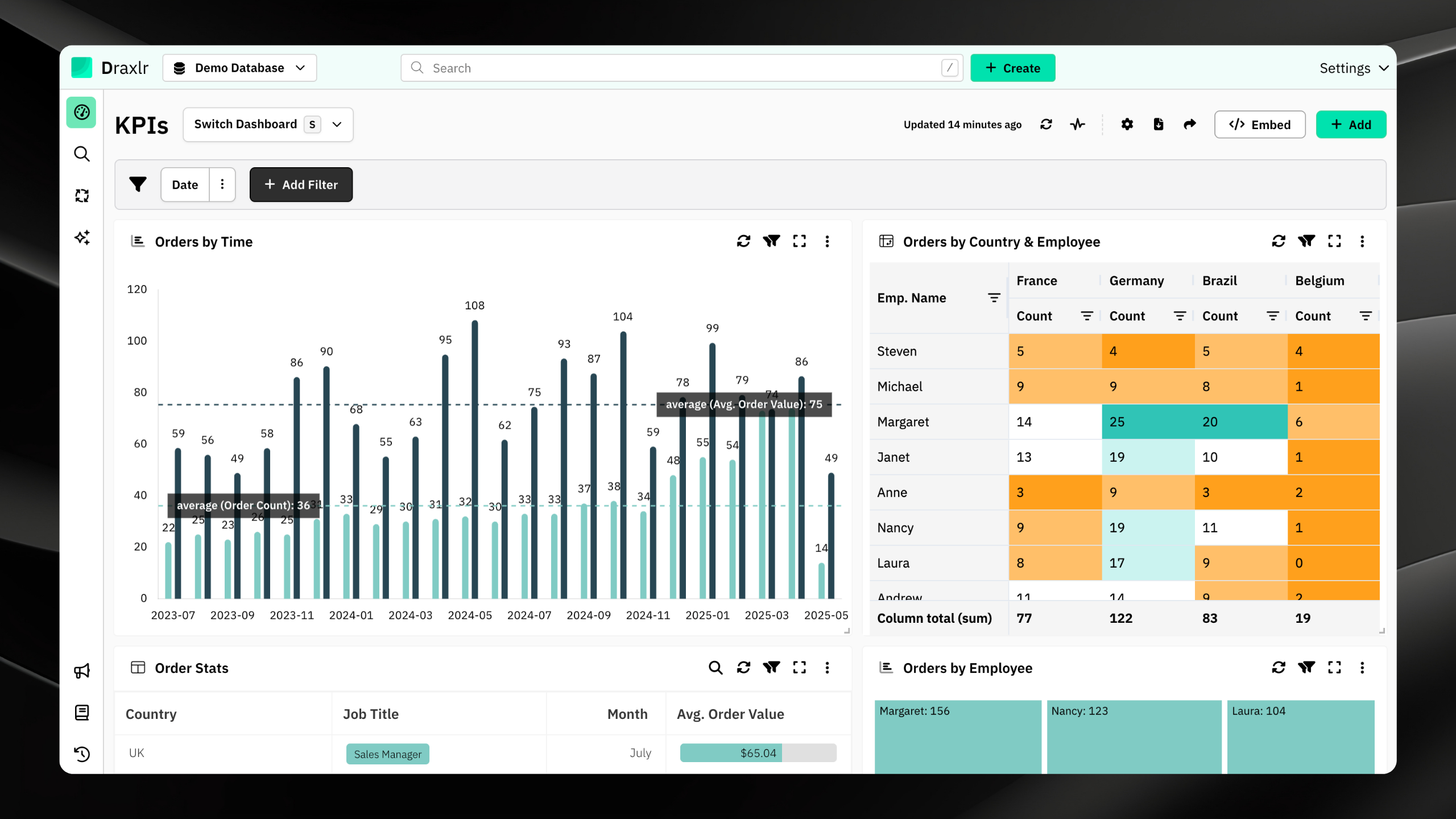
Task: Open the AI sparkles icon in sidebar
Action: pos(82,237)
